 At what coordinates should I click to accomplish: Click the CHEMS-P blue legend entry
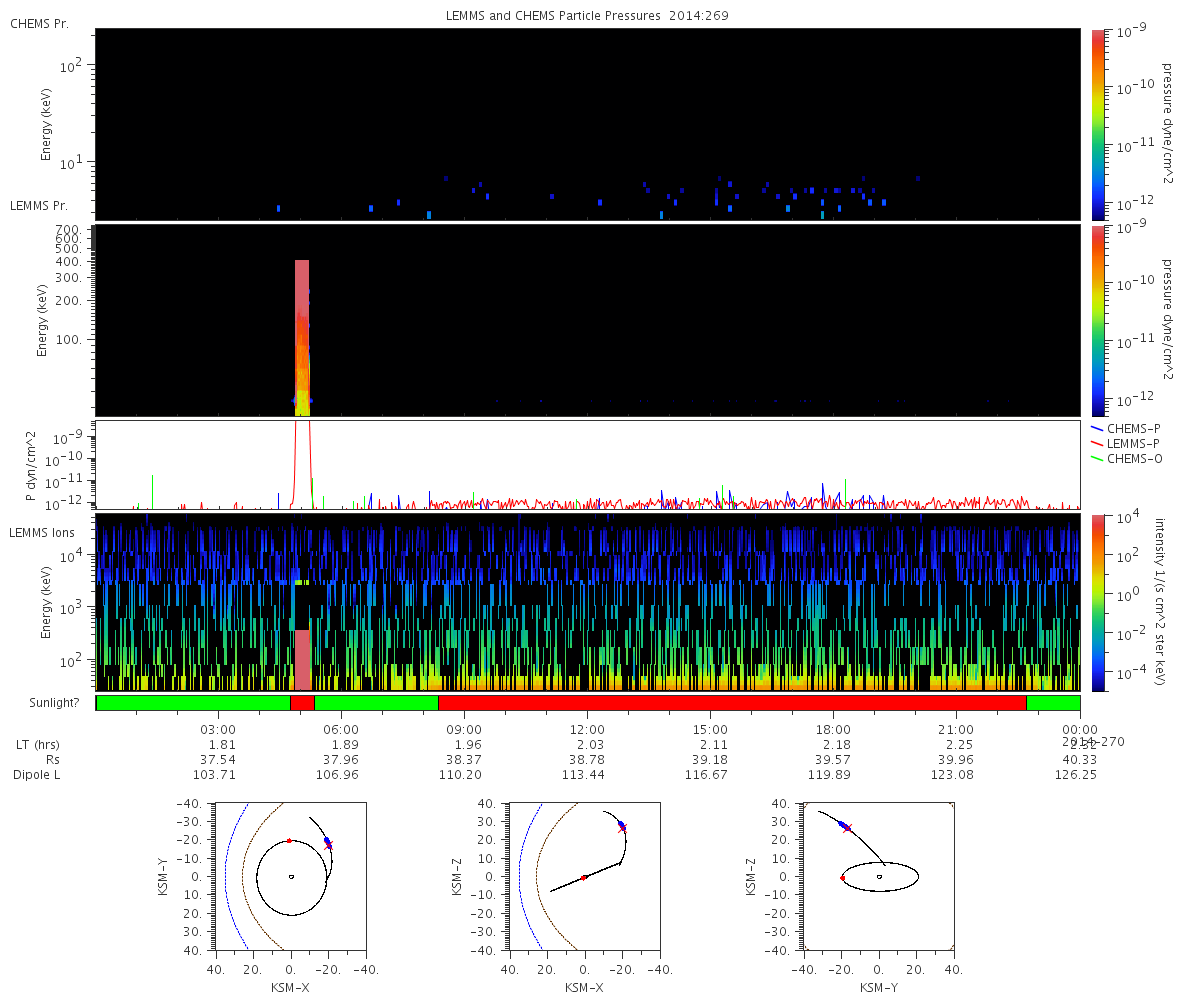click(x=1133, y=428)
